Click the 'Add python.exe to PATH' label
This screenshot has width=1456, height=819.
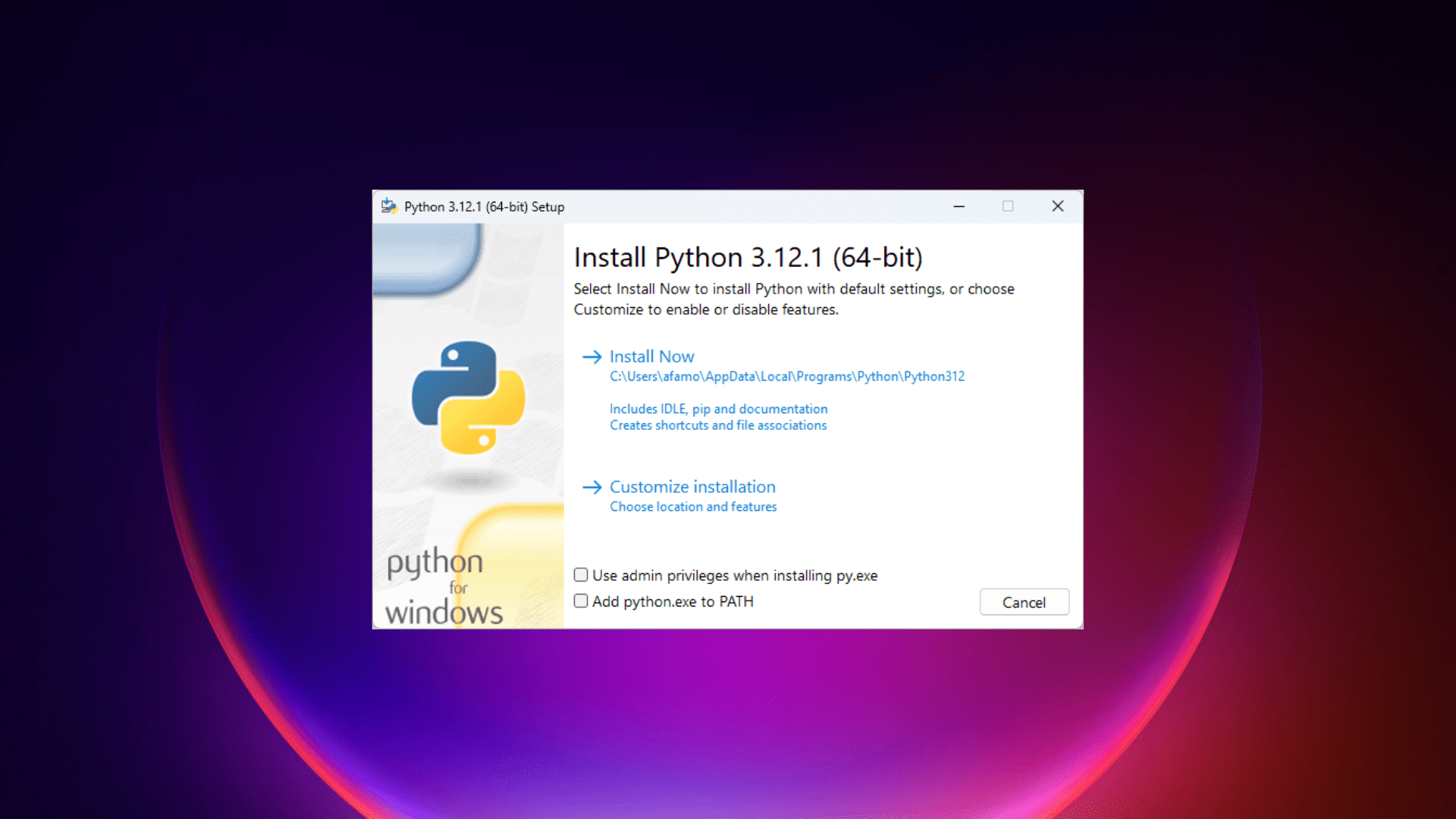click(673, 601)
